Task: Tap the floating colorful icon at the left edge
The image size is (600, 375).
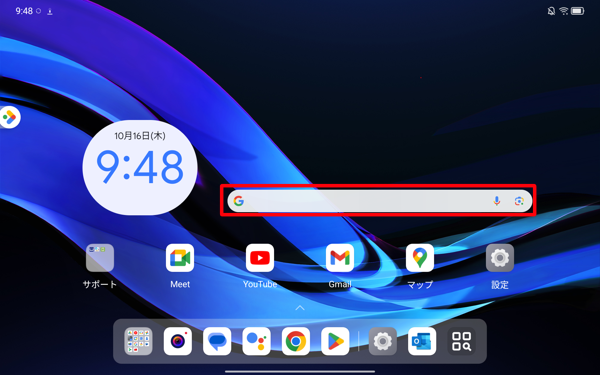Action: coord(10,117)
